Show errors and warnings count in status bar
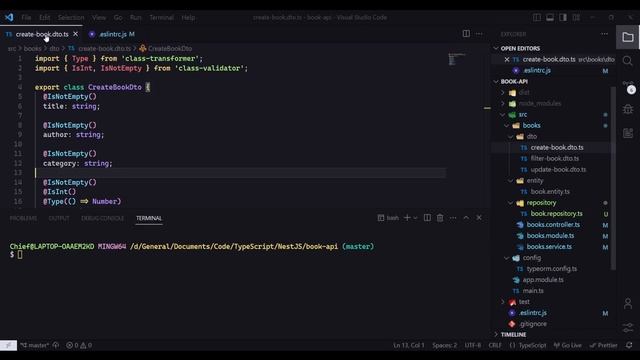The image size is (640, 360). [79, 345]
